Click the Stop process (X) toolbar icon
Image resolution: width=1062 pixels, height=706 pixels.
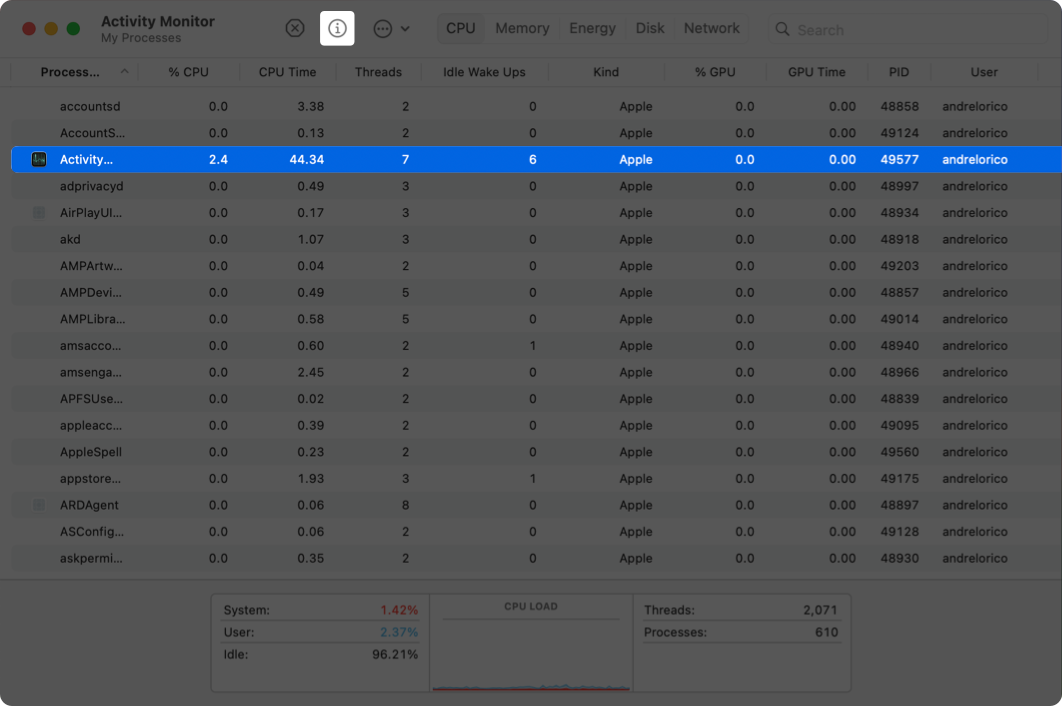[295, 28]
